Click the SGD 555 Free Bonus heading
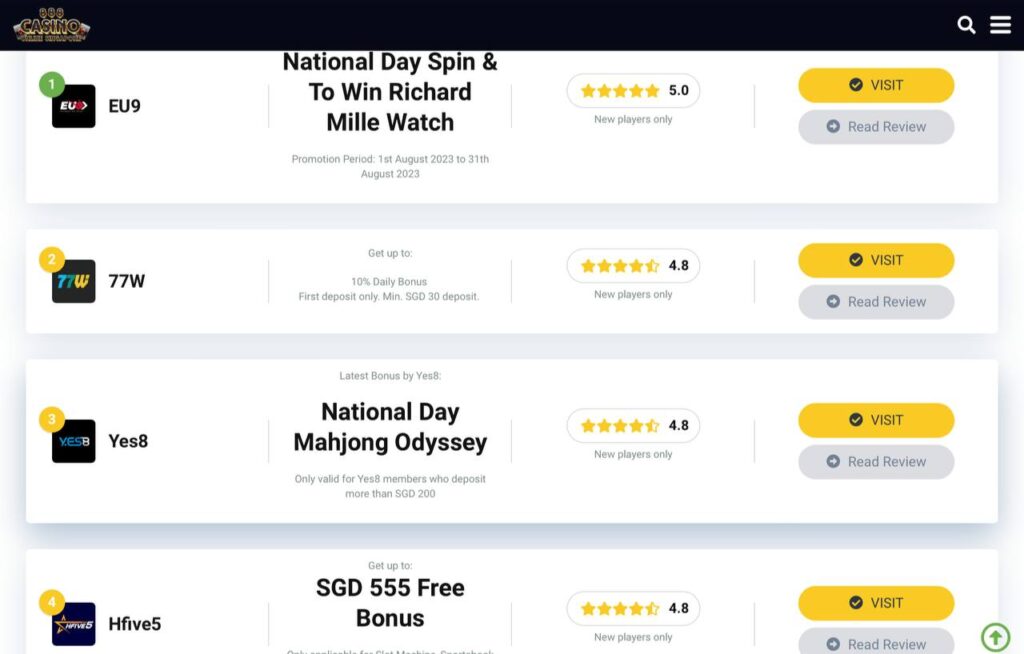Screen dimensions: 1024x654 click(389, 603)
